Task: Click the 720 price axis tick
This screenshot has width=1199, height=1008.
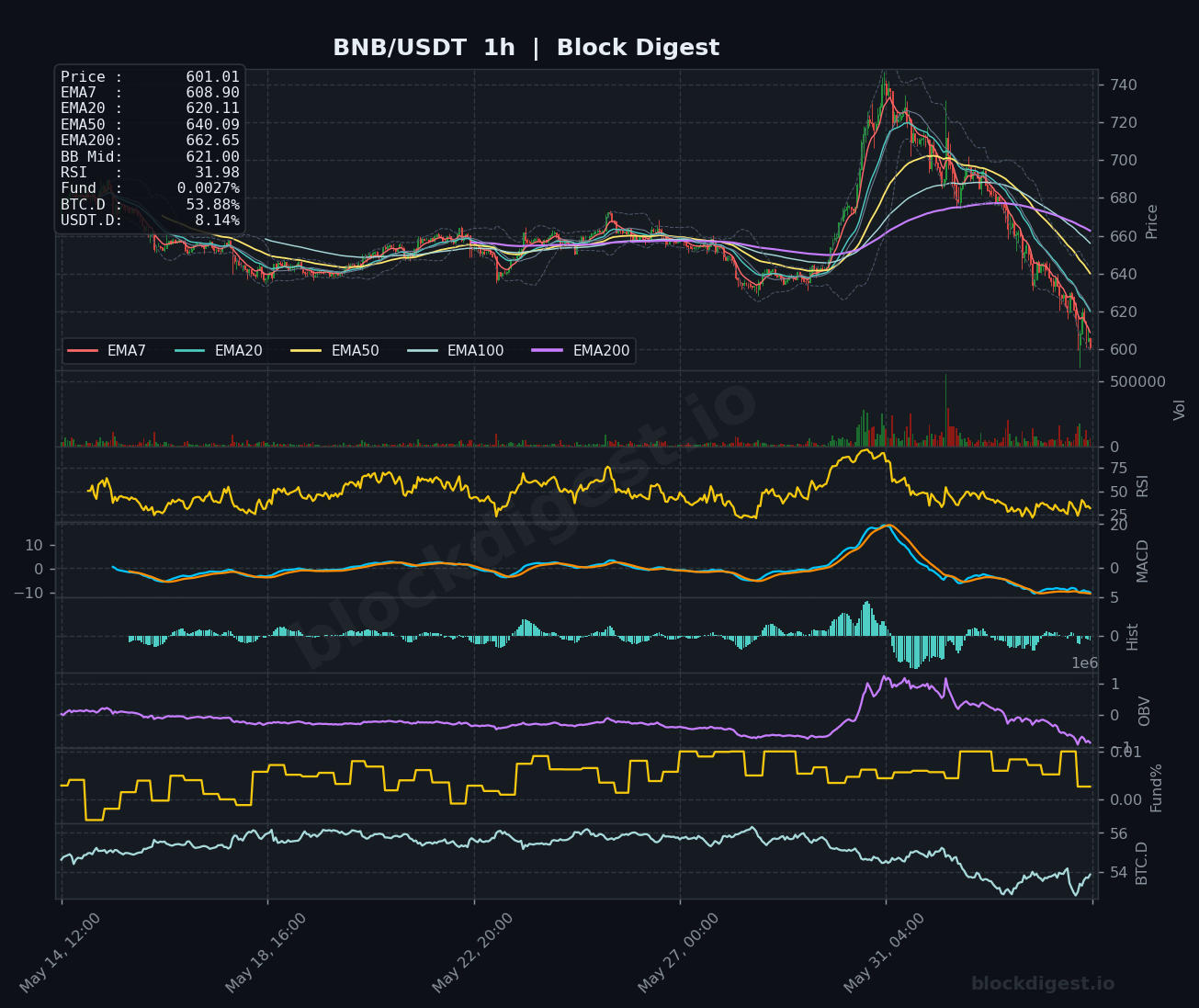Action: tap(1123, 123)
